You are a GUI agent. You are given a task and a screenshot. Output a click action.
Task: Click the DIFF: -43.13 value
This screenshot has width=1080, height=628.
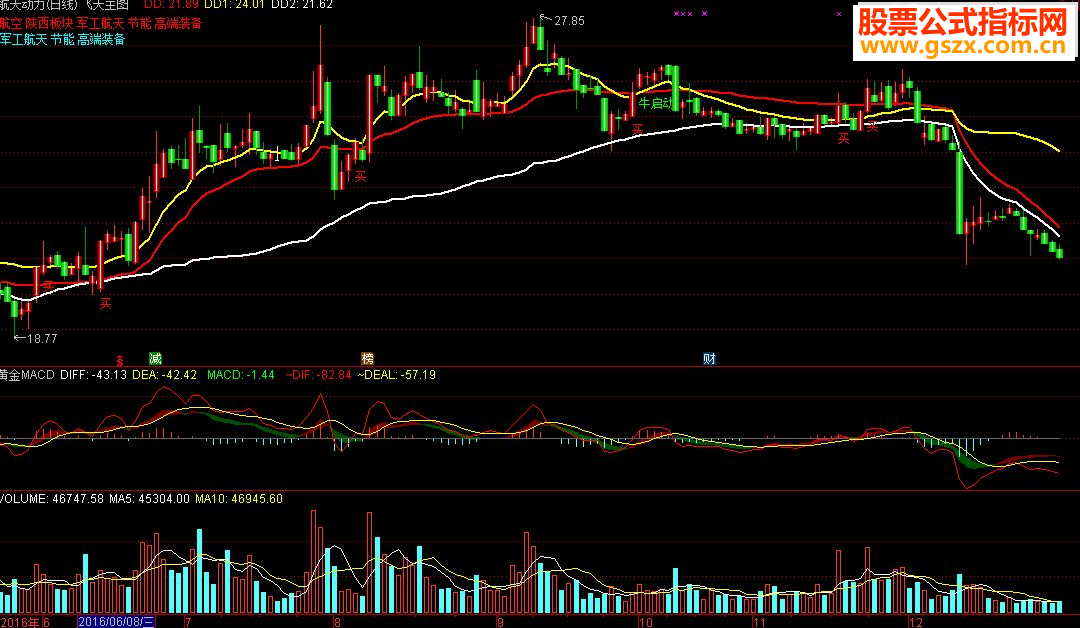pos(94,375)
